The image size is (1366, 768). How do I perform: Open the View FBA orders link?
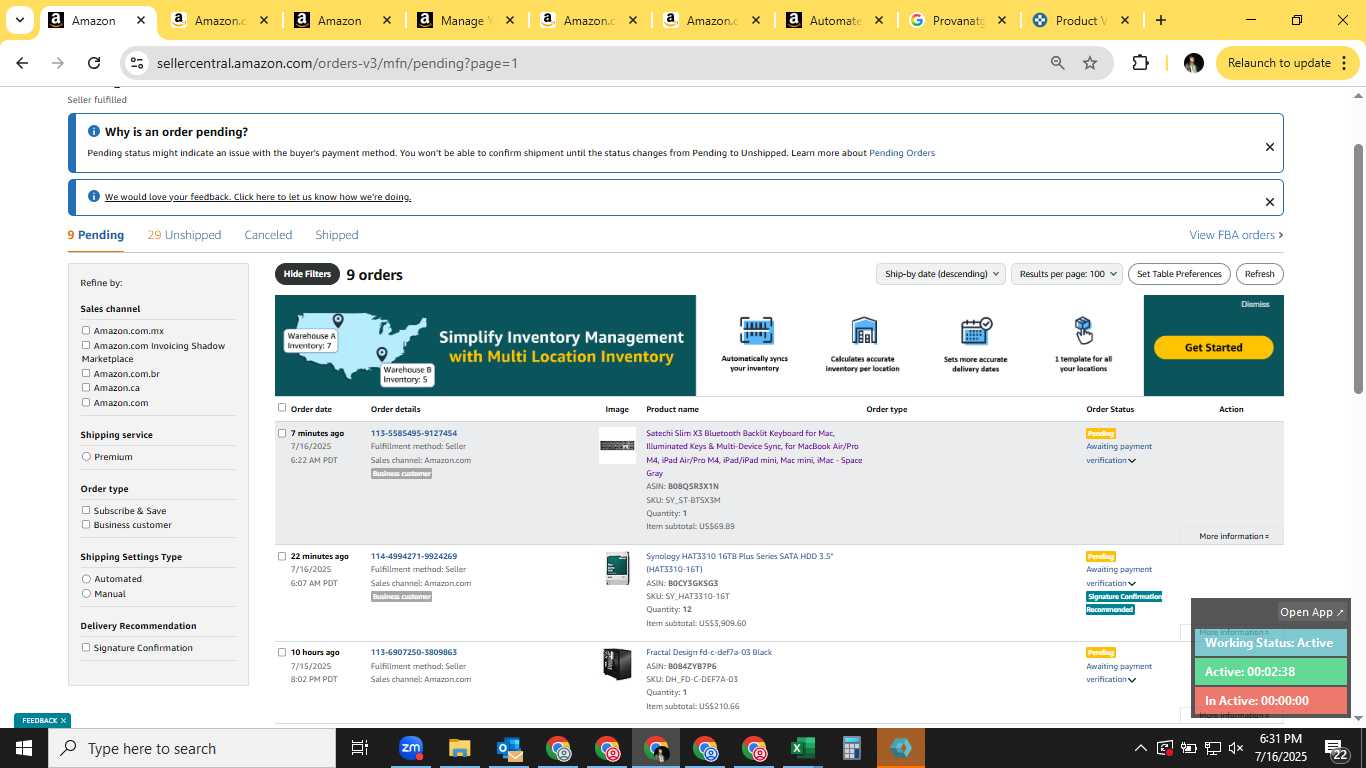(1236, 235)
